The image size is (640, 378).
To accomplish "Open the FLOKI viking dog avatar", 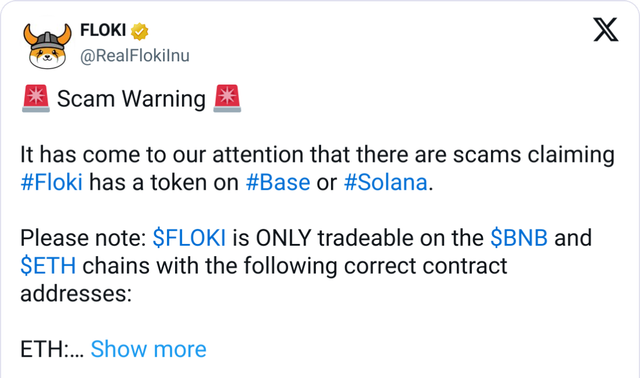I will tap(47, 46).
